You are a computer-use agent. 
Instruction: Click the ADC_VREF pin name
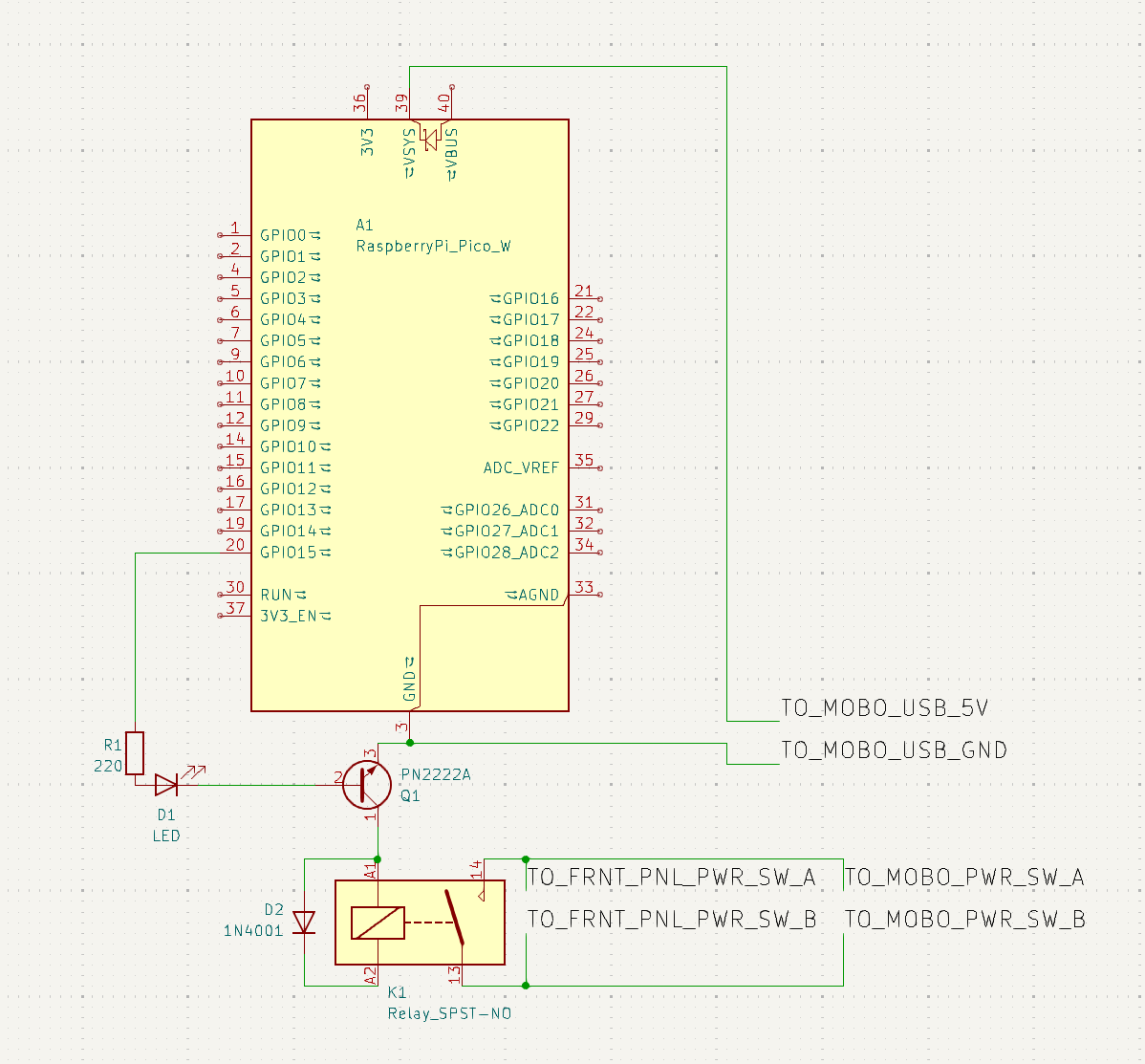click(522, 468)
